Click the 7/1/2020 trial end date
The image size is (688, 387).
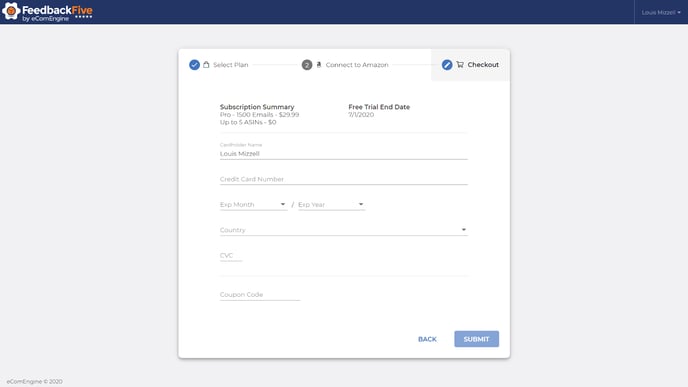(x=361, y=115)
